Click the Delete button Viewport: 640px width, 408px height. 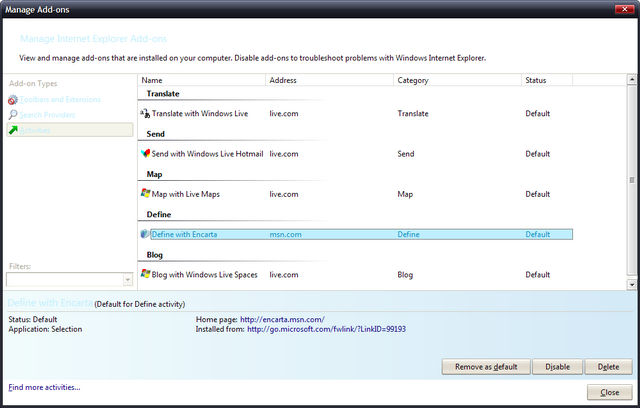(608, 367)
